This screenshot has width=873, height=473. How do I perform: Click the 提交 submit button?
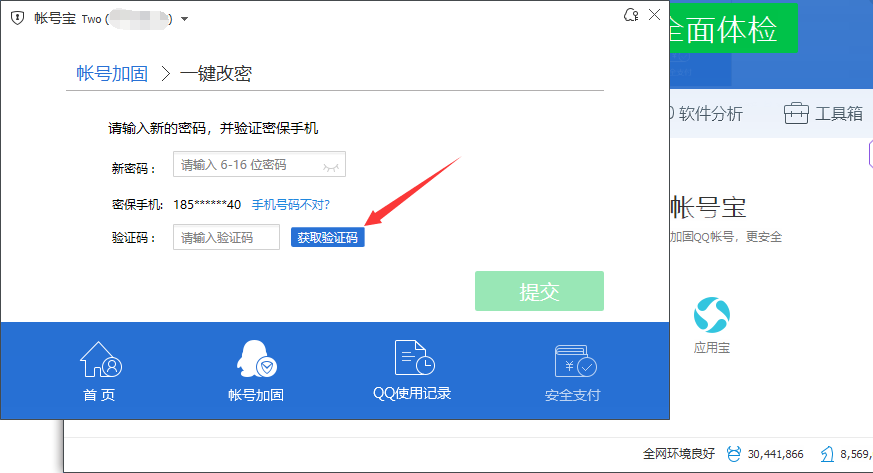[539, 291]
